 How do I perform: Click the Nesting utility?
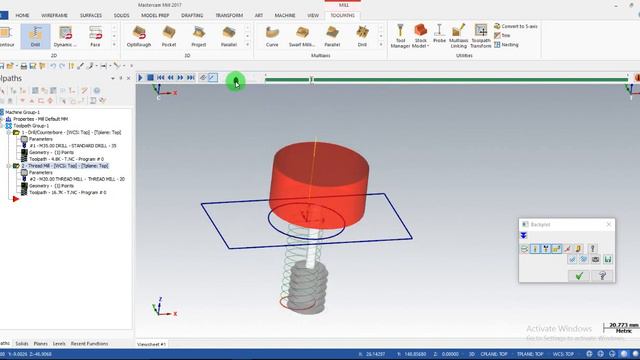pos(506,45)
